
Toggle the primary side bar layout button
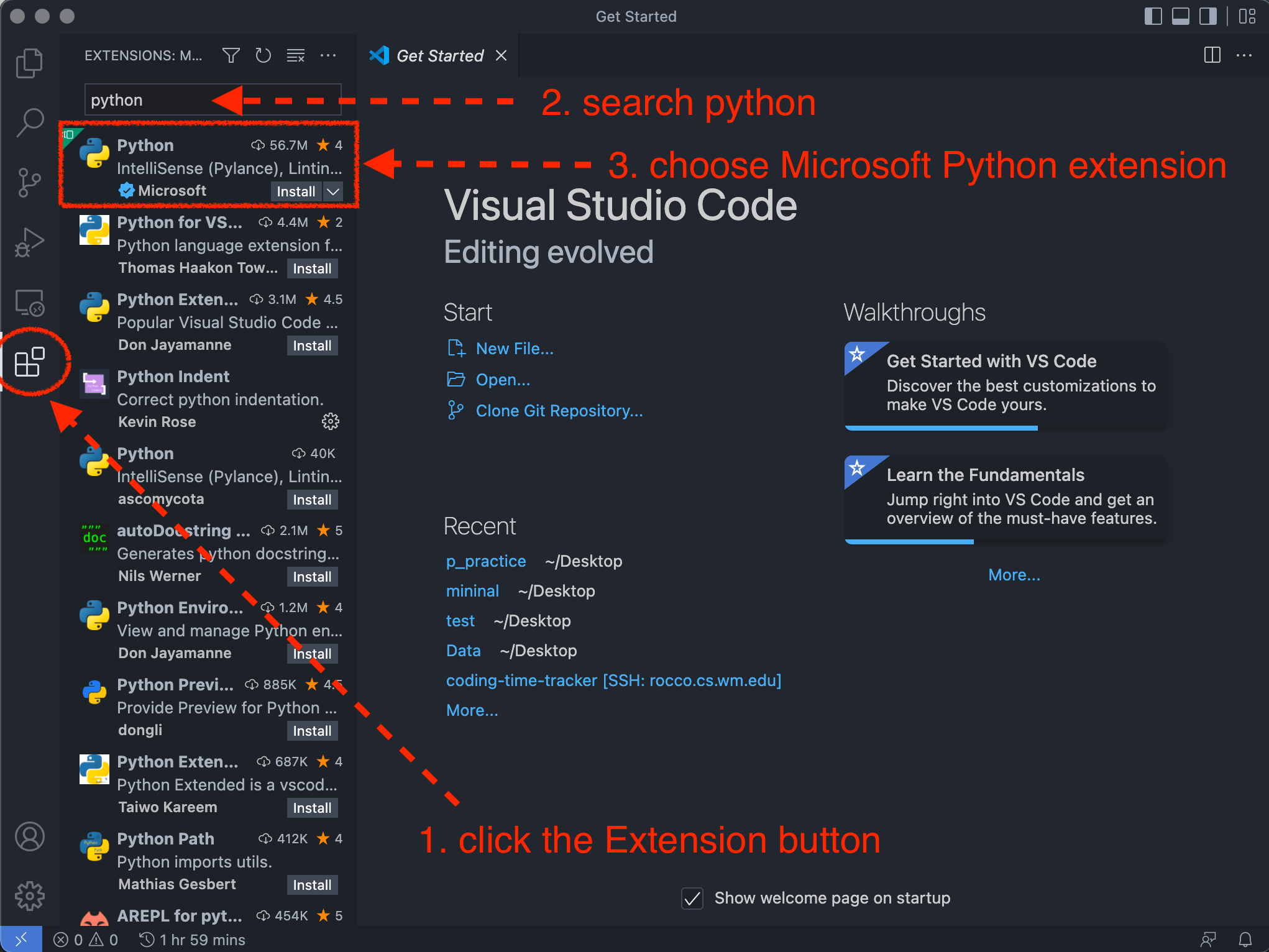pyautogui.click(x=1153, y=17)
